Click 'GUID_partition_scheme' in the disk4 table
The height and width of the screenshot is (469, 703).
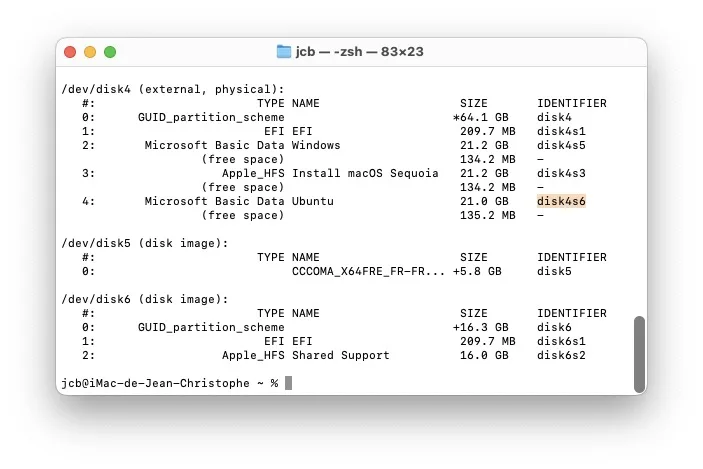tap(211, 117)
